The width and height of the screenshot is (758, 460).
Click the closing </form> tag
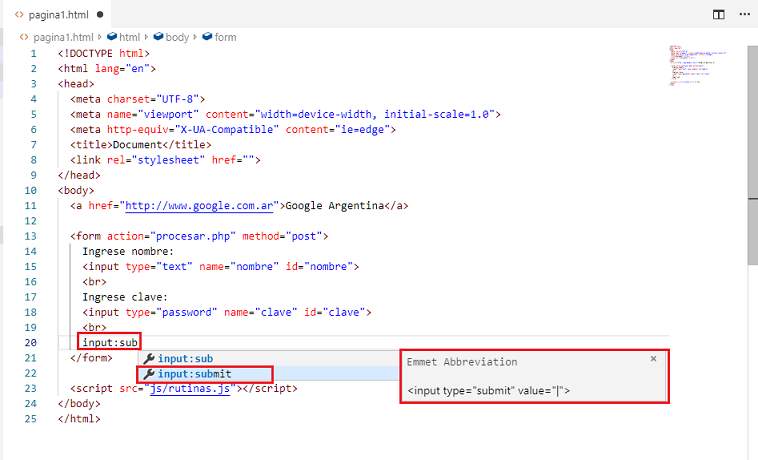[91, 358]
